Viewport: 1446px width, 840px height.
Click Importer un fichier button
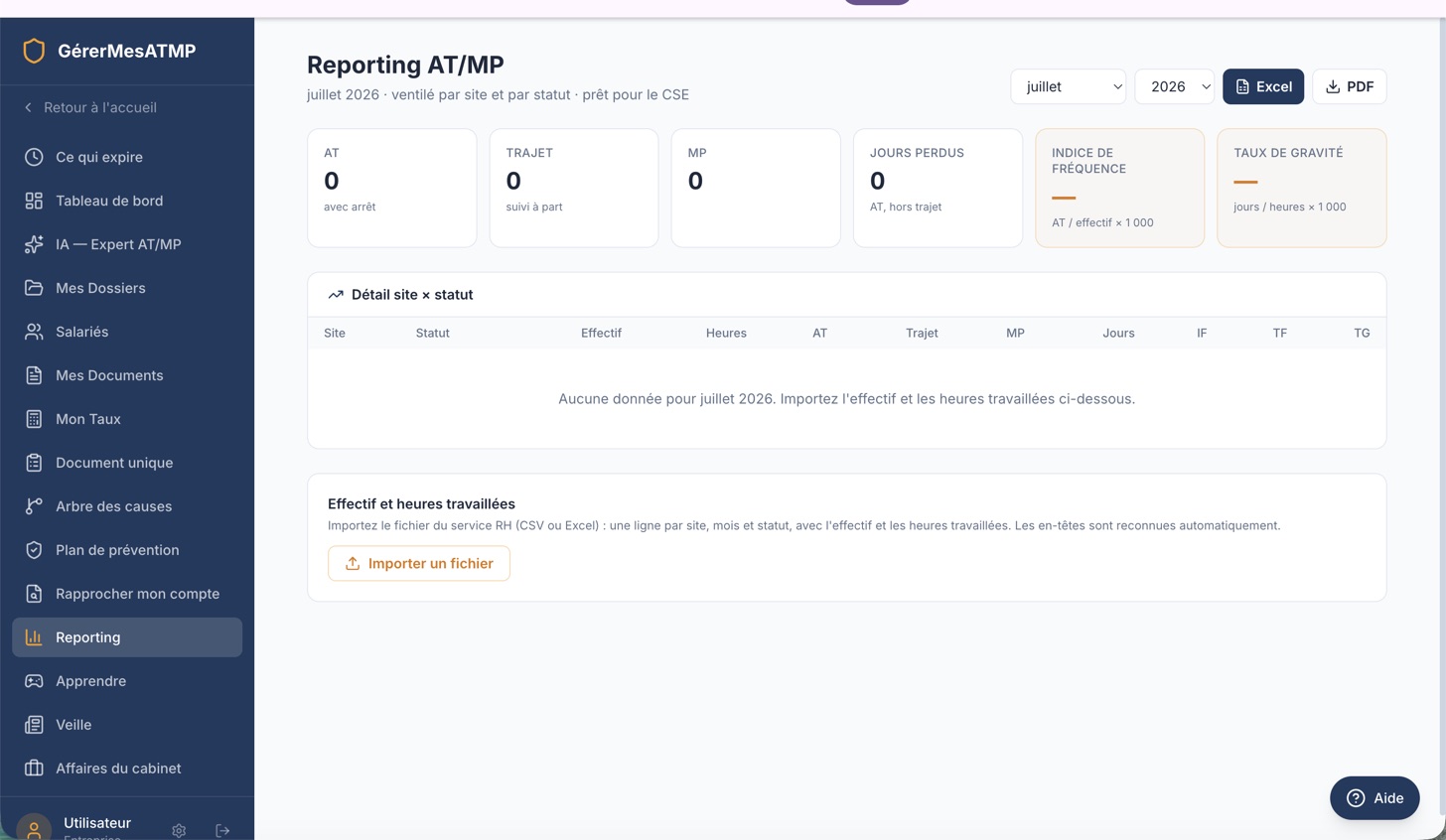[419, 563]
